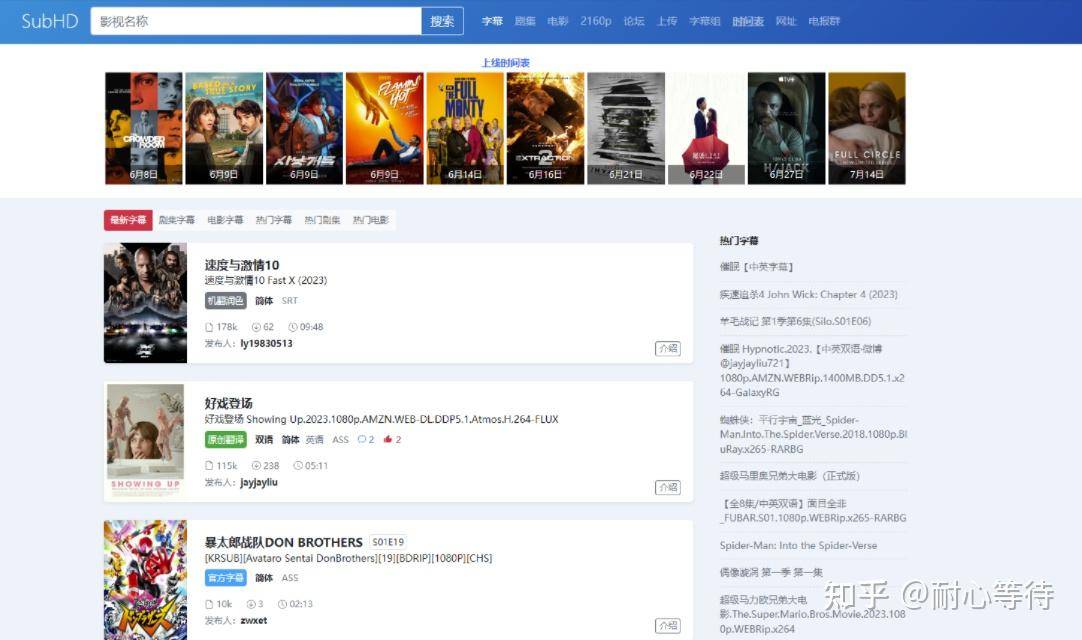Open the 网址 nav item

click(786, 21)
